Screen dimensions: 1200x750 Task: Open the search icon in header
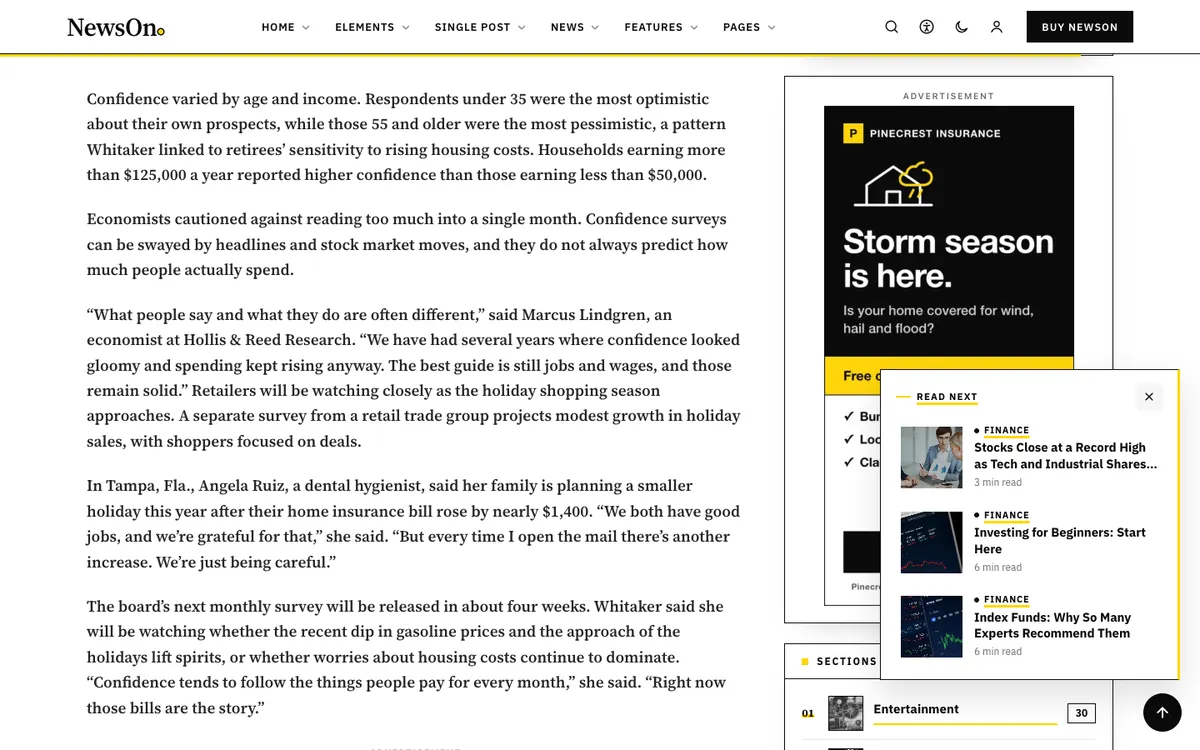click(892, 27)
